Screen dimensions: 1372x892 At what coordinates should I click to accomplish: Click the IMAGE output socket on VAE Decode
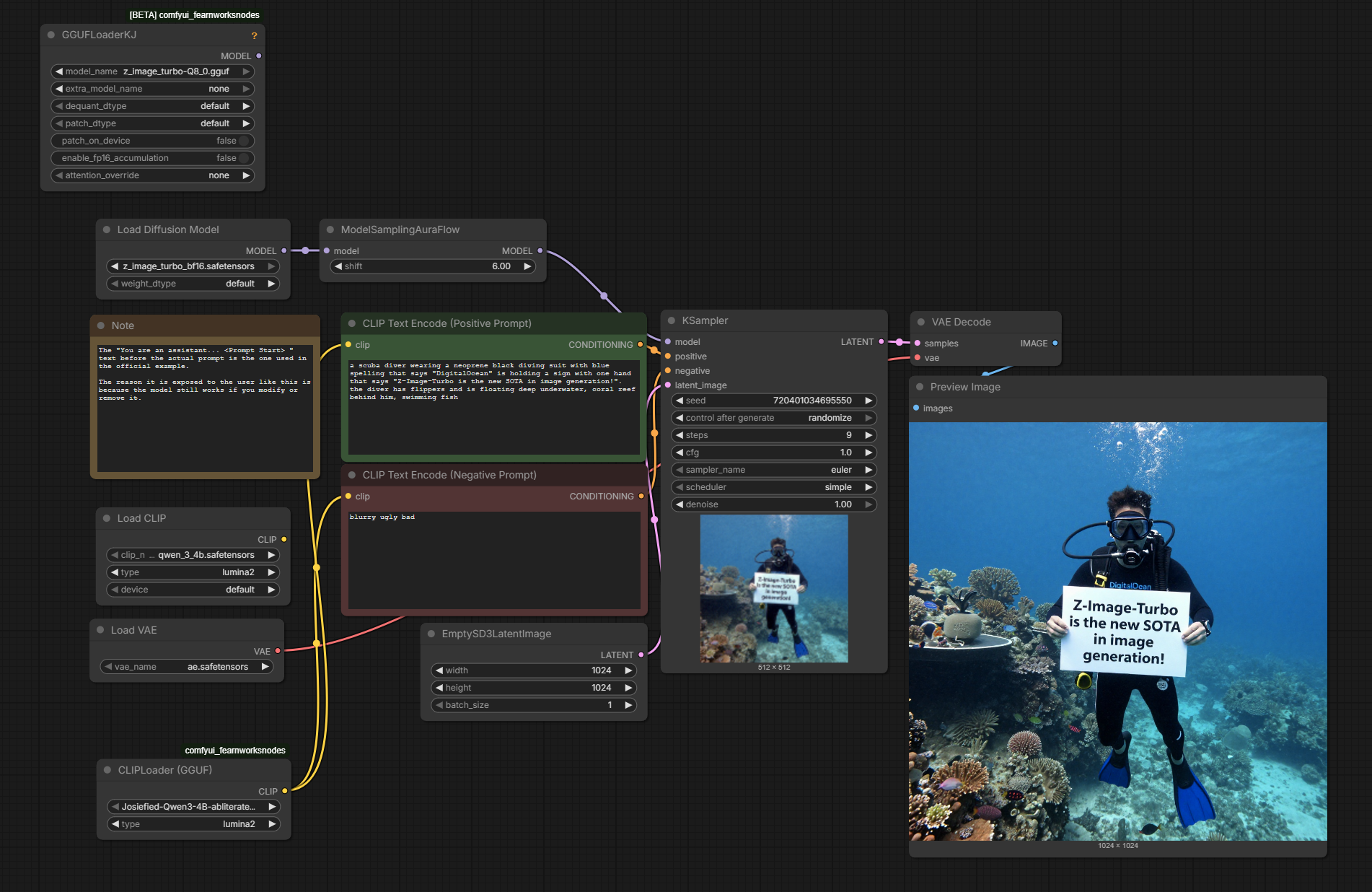(x=1055, y=343)
